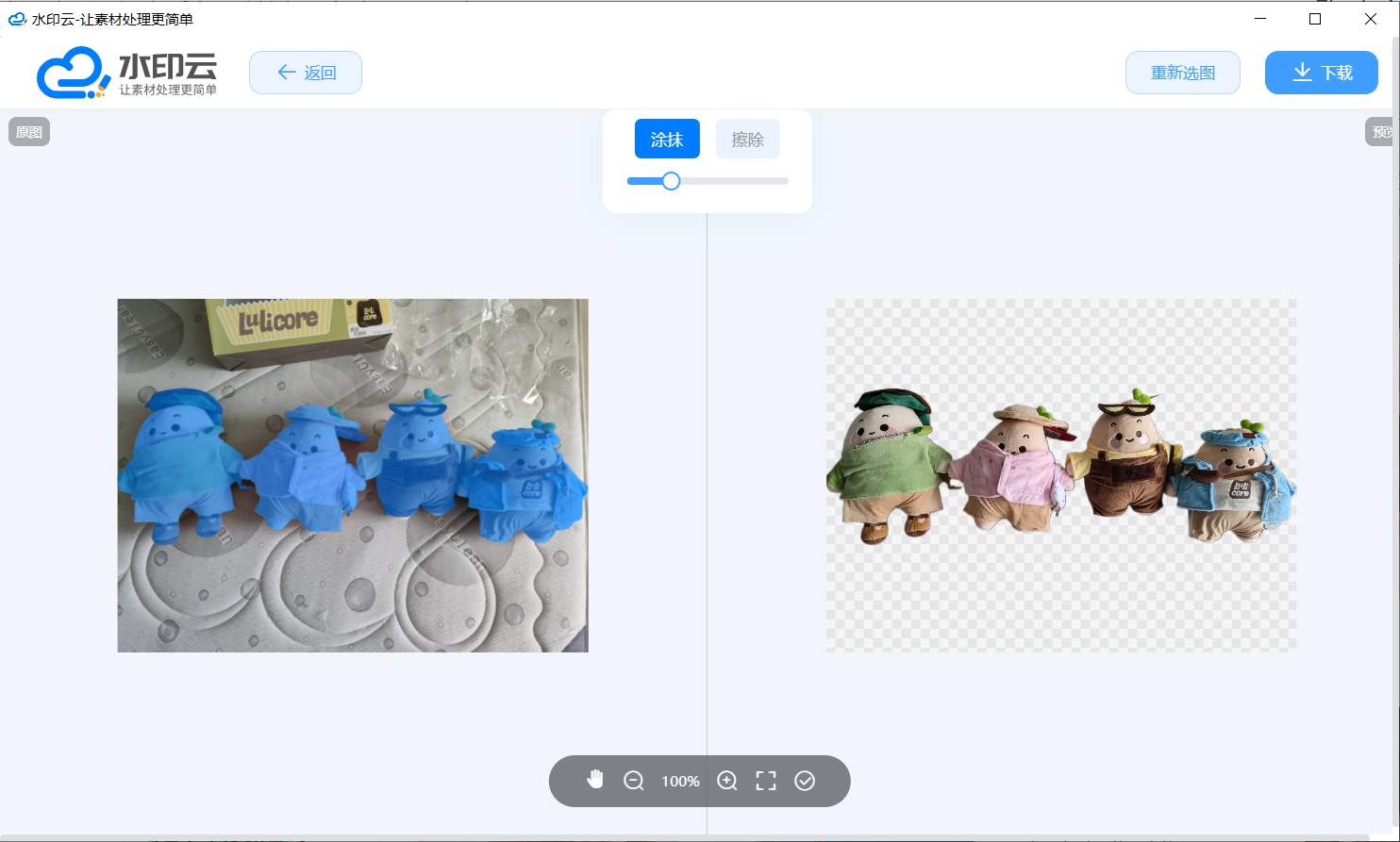Select the 擦除 erase mode

point(748,140)
